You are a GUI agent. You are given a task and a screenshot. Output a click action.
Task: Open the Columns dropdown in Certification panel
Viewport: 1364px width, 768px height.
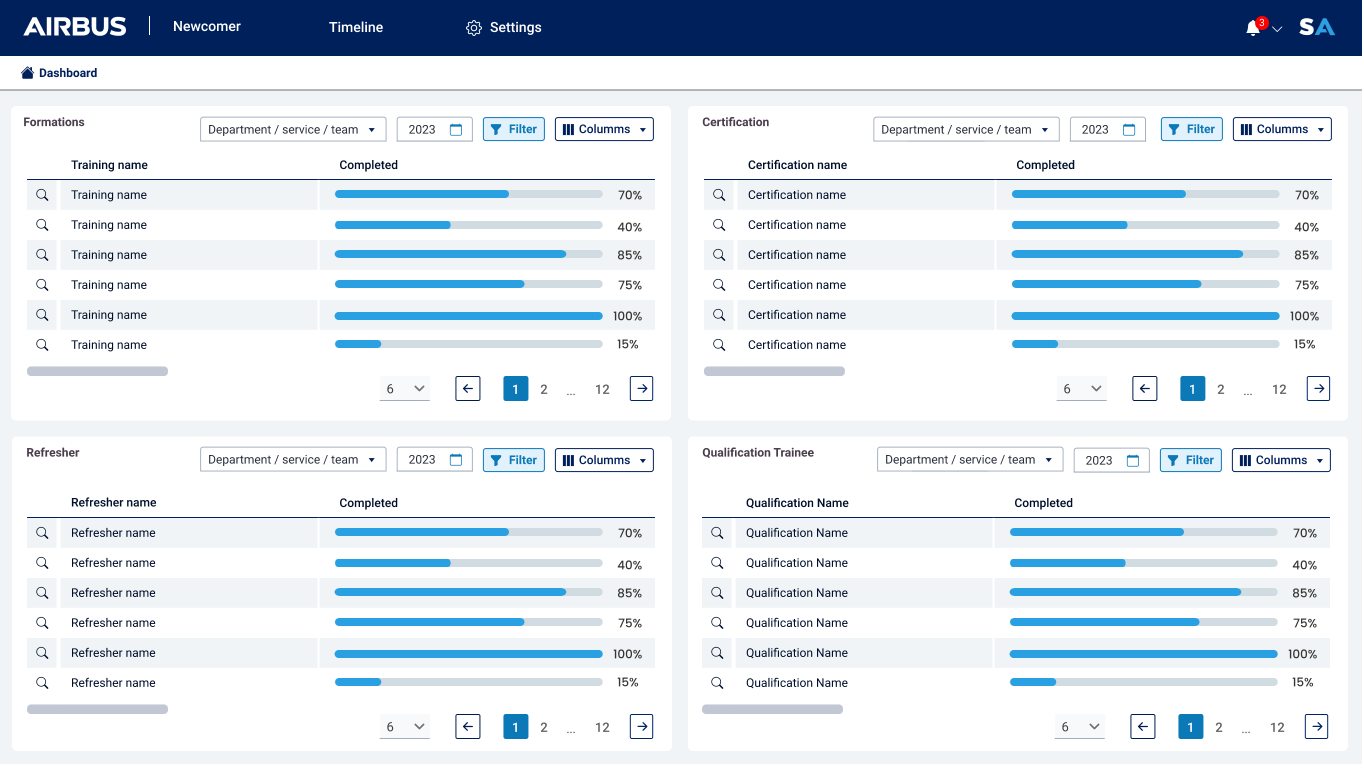[1281, 129]
